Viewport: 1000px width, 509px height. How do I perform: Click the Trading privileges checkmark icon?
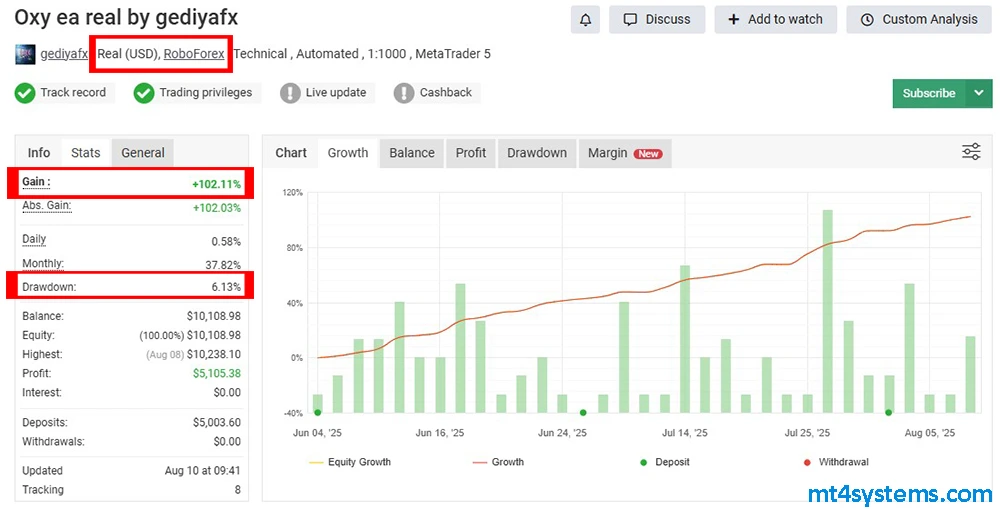pyautogui.click(x=144, y=93)
